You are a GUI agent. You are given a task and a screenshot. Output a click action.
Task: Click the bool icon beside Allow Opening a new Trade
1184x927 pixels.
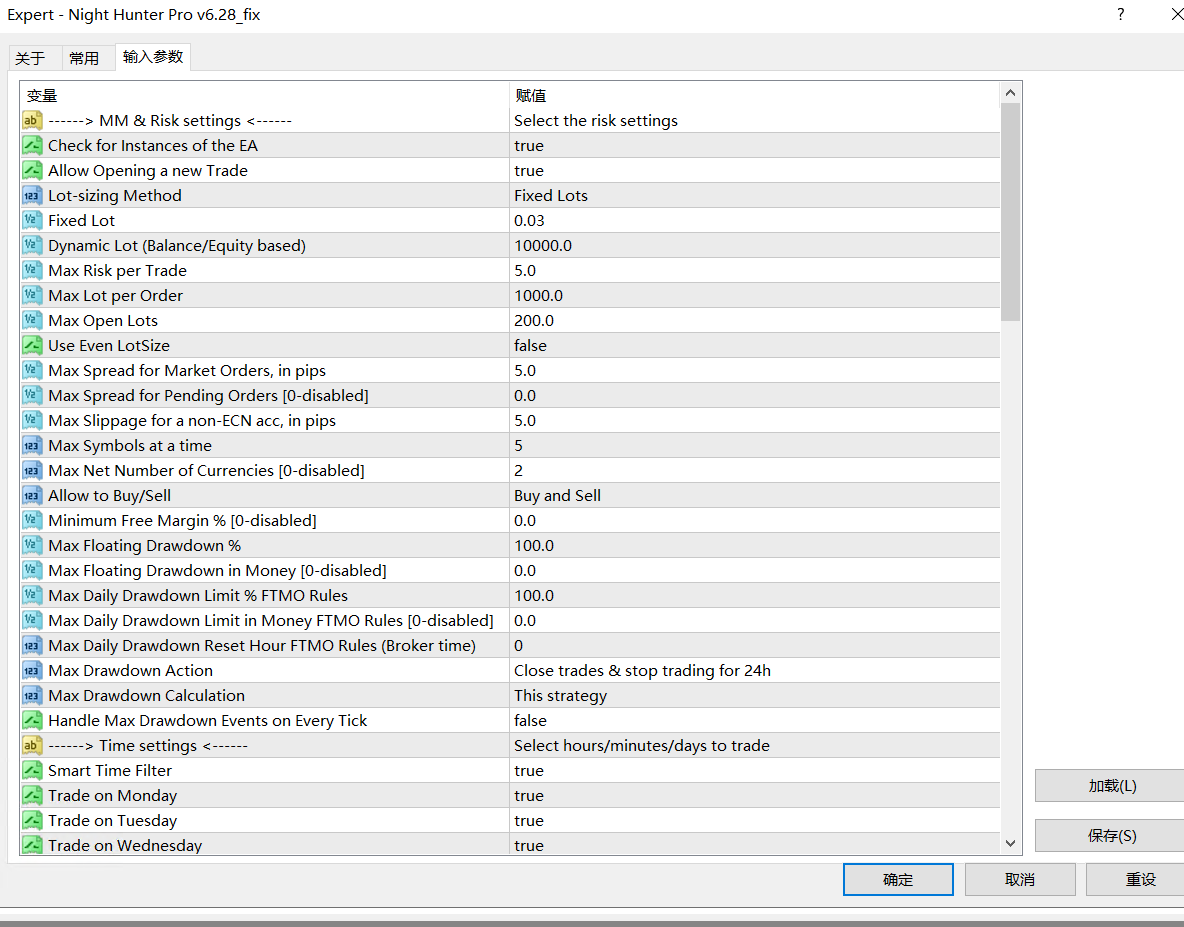tap(32, 170)
